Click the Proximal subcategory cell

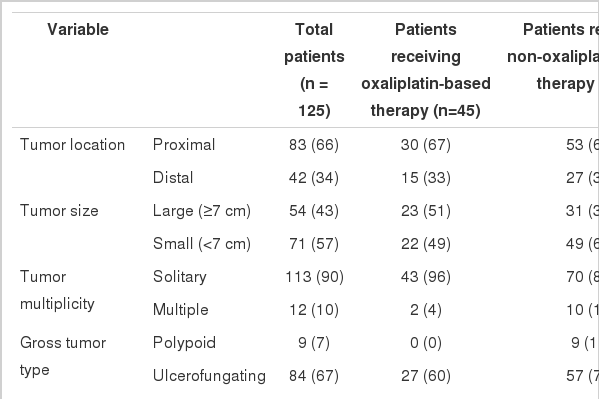coord(184,145)
